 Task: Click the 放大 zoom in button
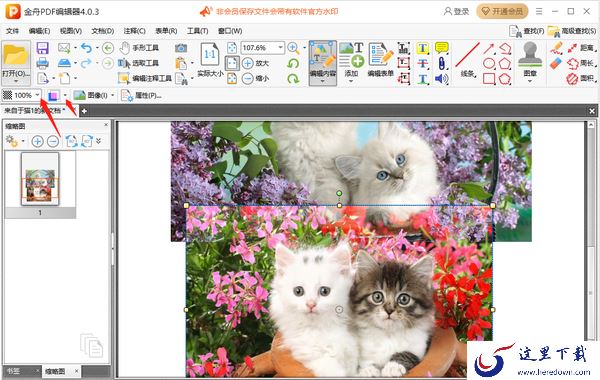coord(256,63)
